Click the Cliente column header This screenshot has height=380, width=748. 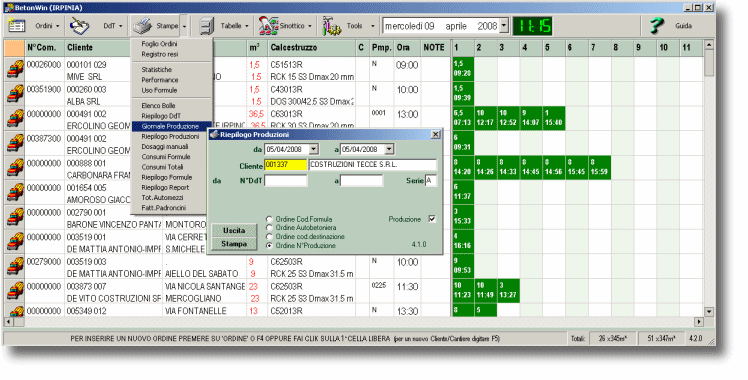pos(113,48)
